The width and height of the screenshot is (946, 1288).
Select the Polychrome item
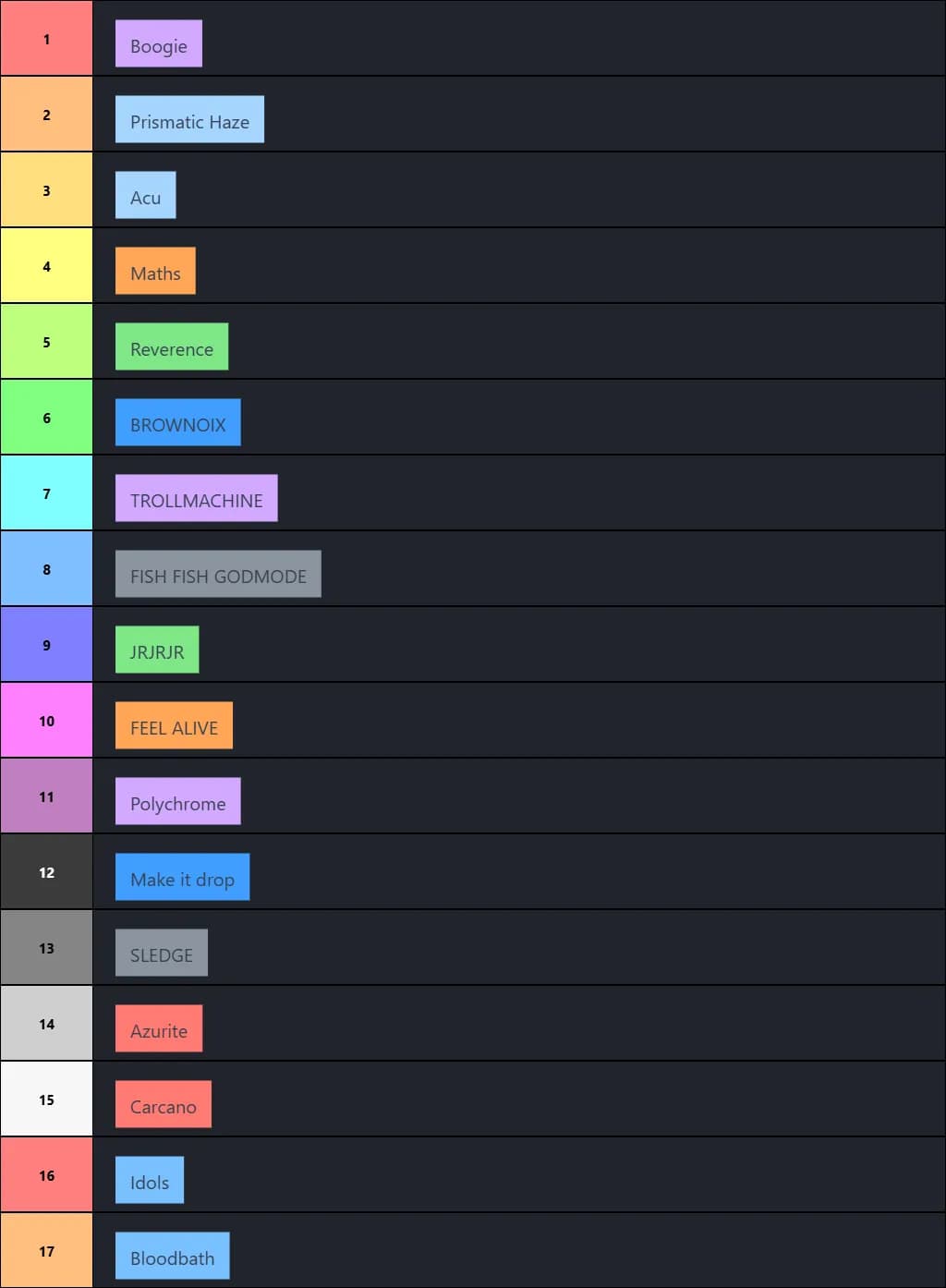pos(176,800)
